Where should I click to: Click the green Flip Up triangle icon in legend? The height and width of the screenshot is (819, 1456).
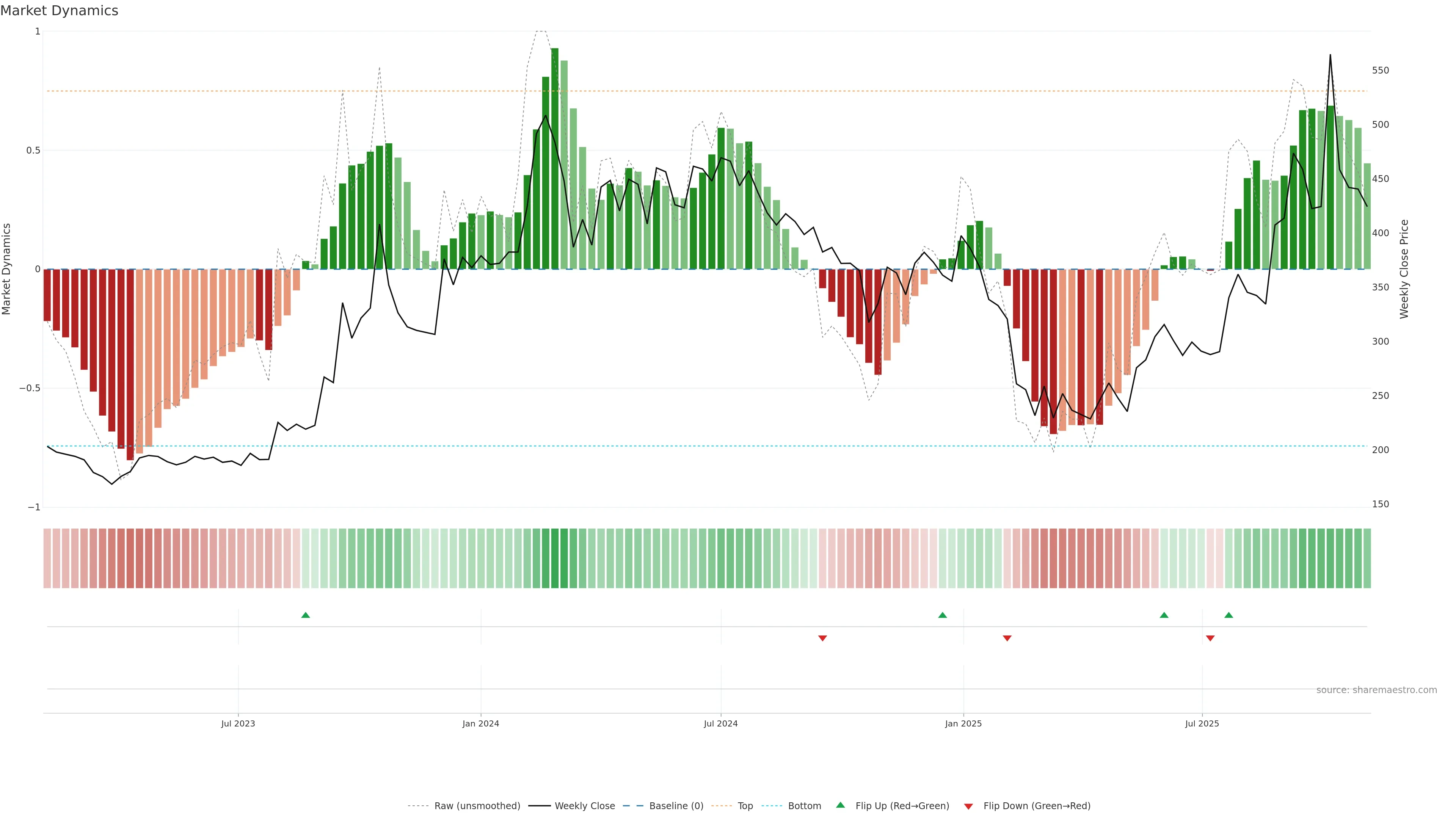841,805
